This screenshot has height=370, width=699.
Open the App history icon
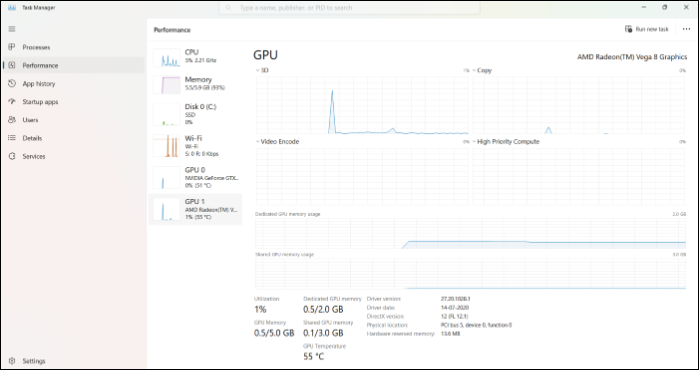point(12,84)
